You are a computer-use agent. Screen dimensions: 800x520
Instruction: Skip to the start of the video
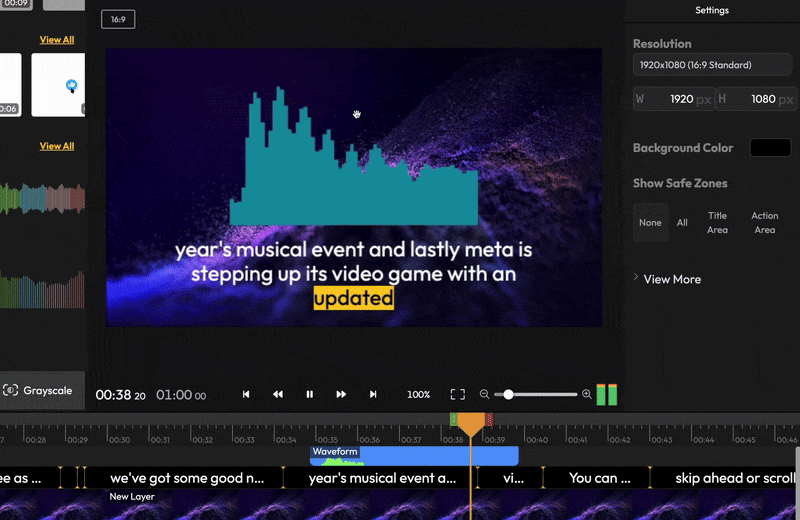point(246,394)
